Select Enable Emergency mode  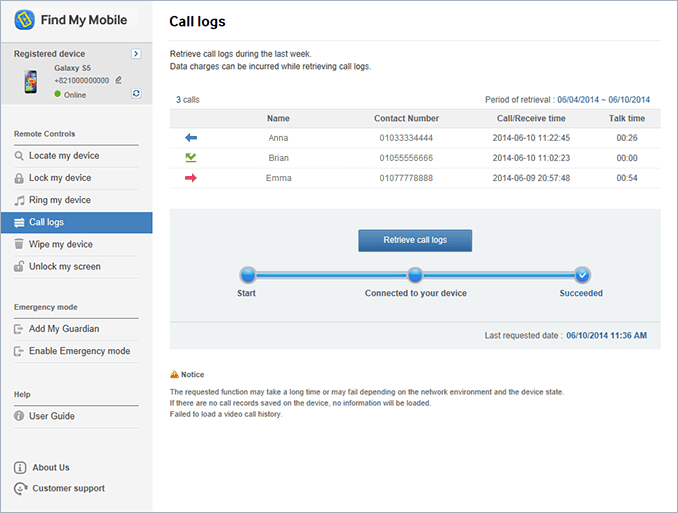pyautogui.click(x=79, y=351)
